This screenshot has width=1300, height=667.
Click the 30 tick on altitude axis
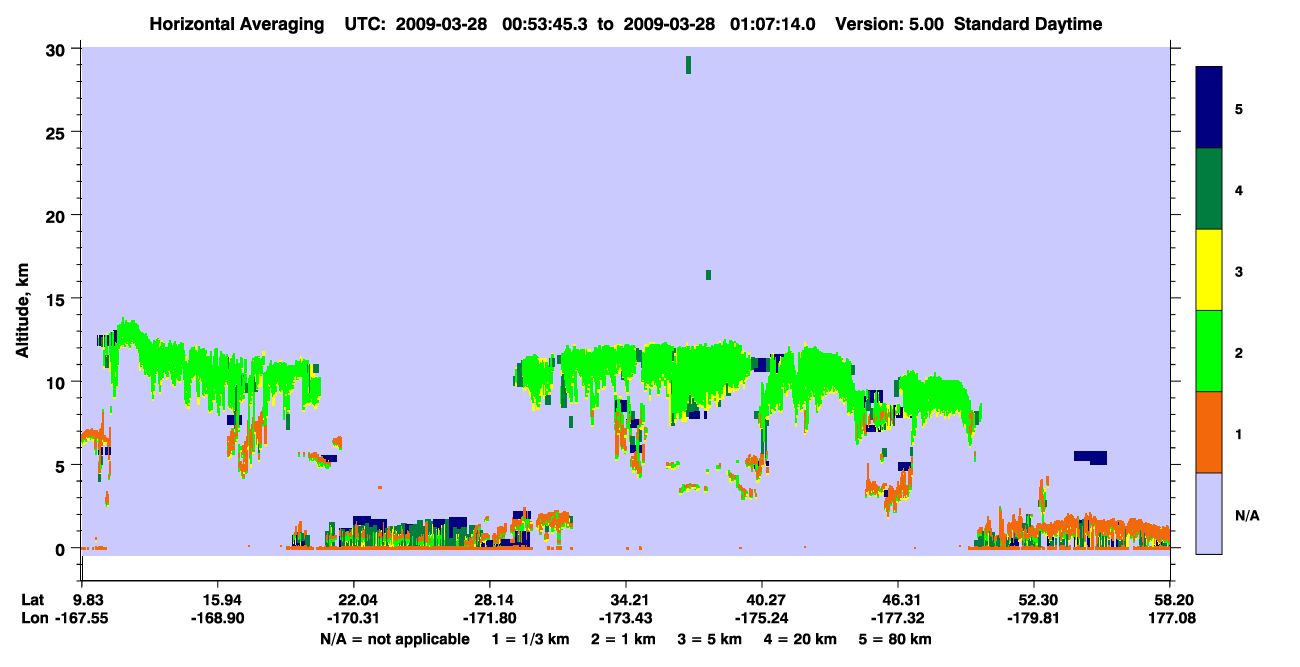tap(58, 49)
